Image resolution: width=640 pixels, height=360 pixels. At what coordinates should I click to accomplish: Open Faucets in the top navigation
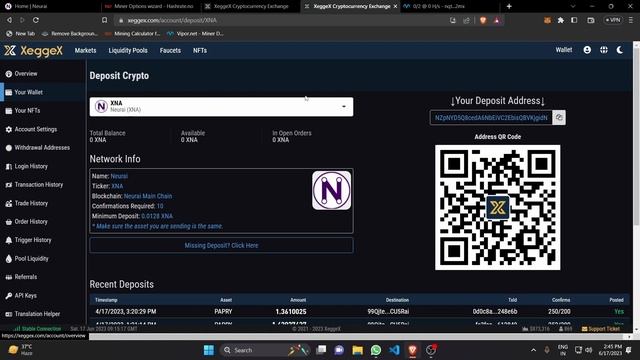click(170, 51)
